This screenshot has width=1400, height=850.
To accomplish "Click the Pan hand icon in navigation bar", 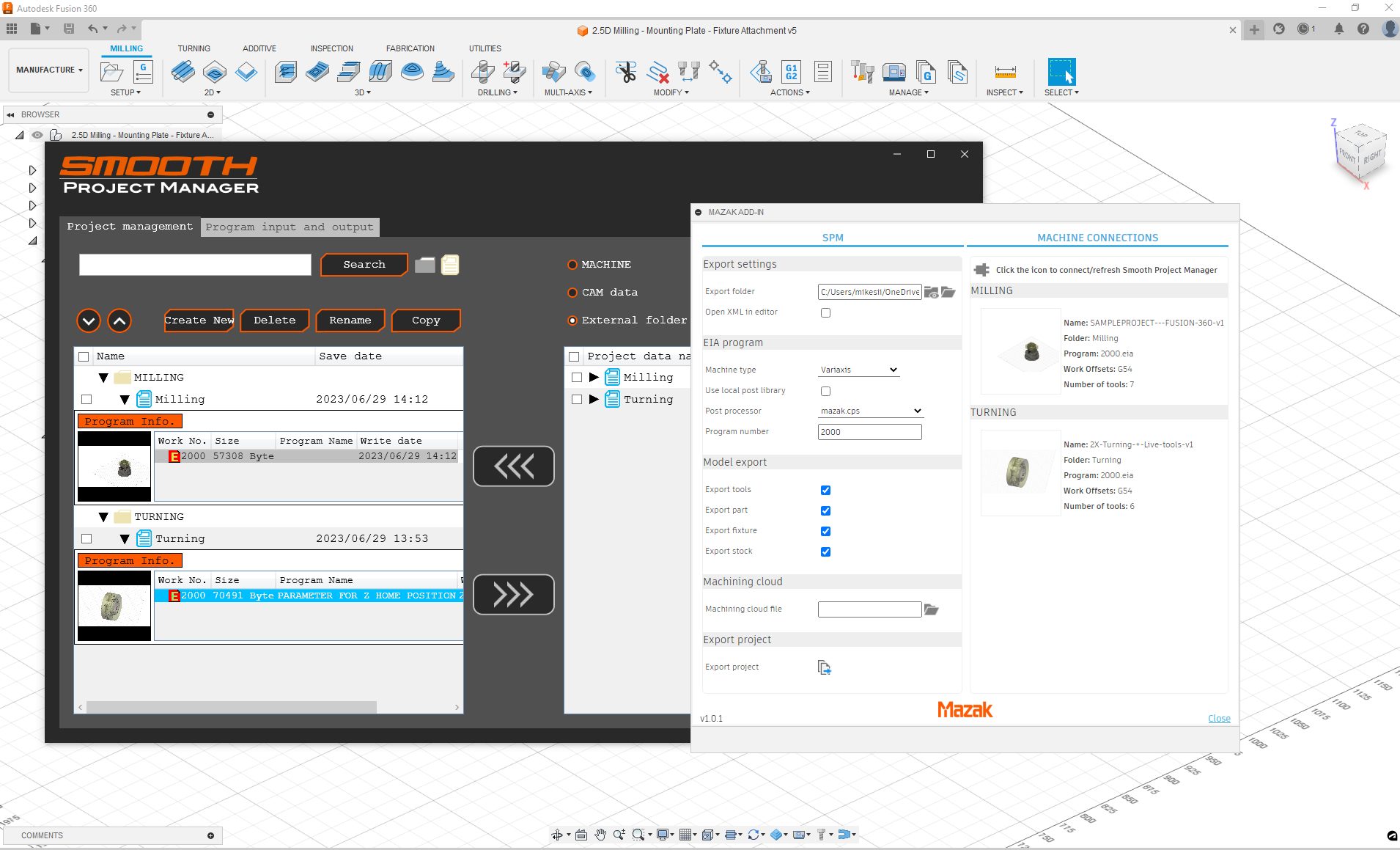I will [600, 835].
